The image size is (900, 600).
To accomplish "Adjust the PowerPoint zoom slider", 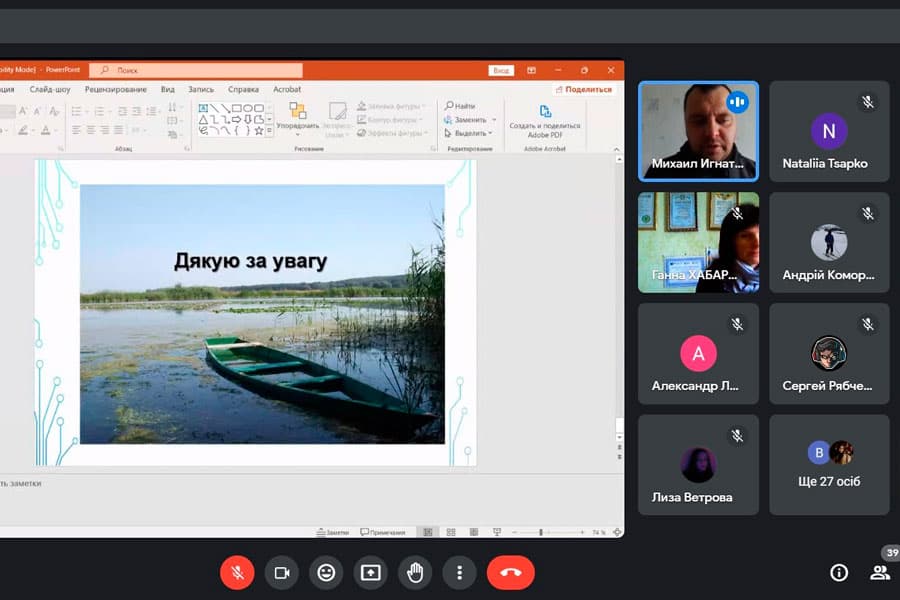I will (541, 532).
